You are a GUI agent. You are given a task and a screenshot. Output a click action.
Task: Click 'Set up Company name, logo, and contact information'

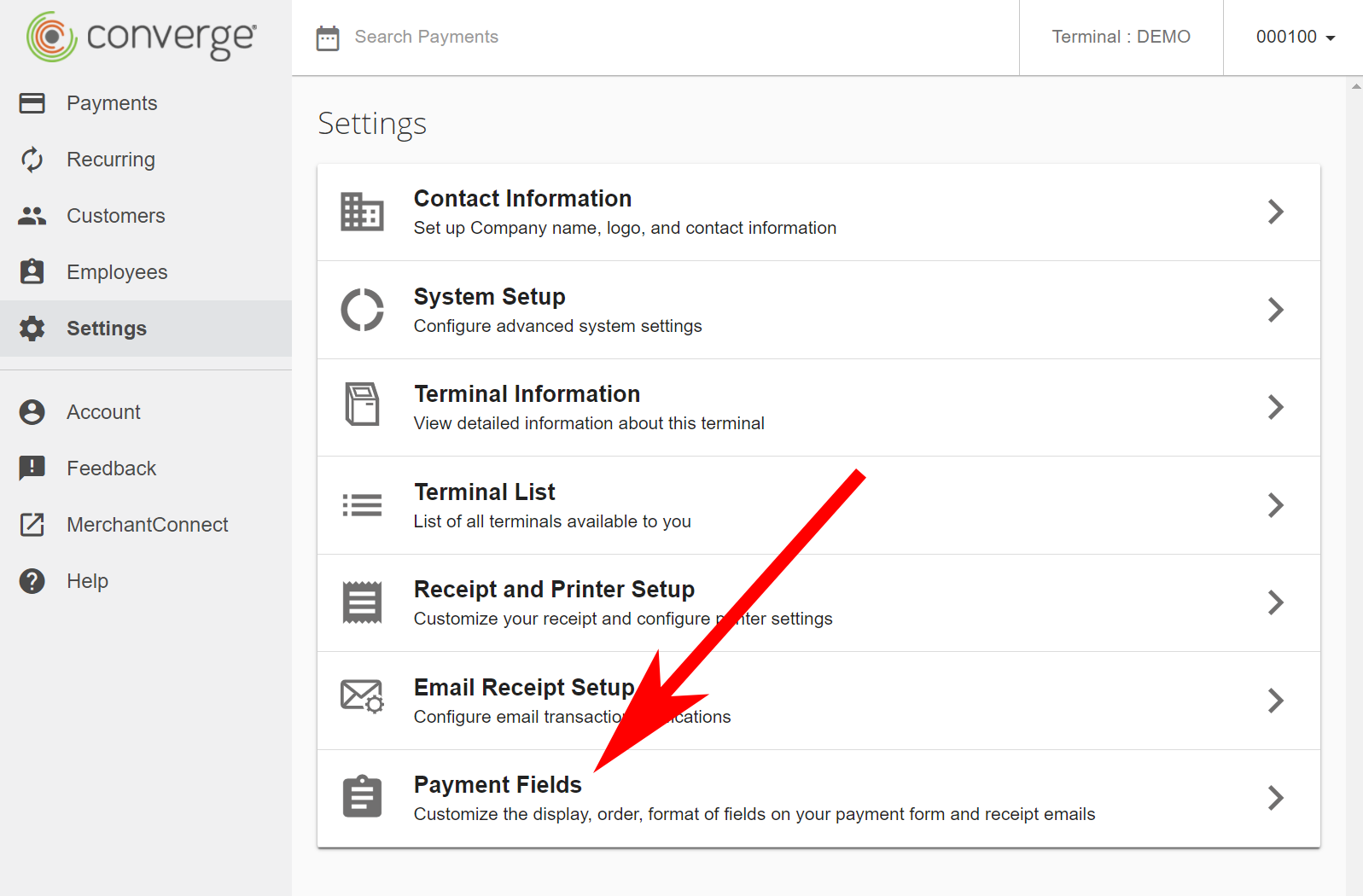[x=625, y=228]
